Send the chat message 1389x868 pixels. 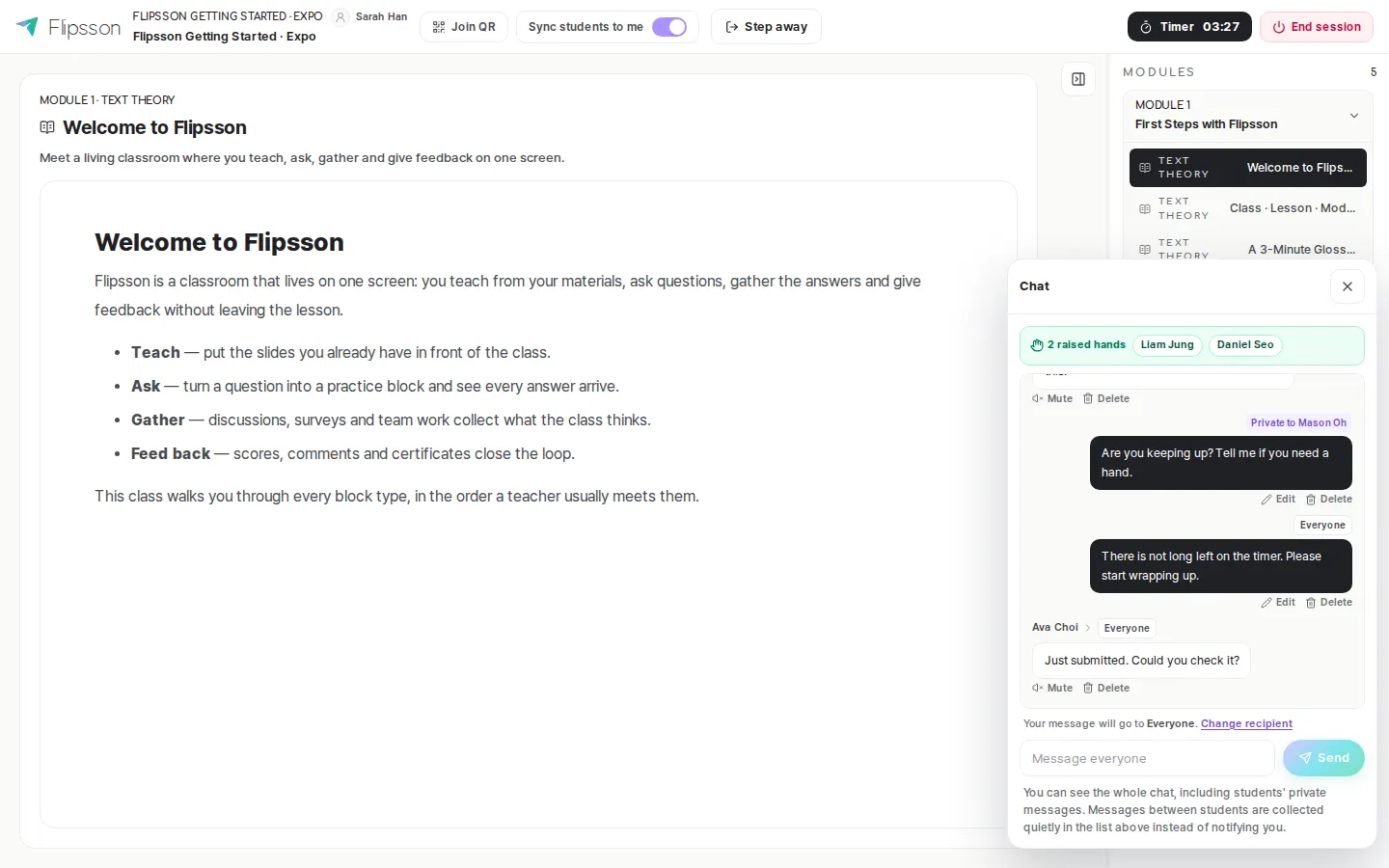click(x=1323, y=758)
